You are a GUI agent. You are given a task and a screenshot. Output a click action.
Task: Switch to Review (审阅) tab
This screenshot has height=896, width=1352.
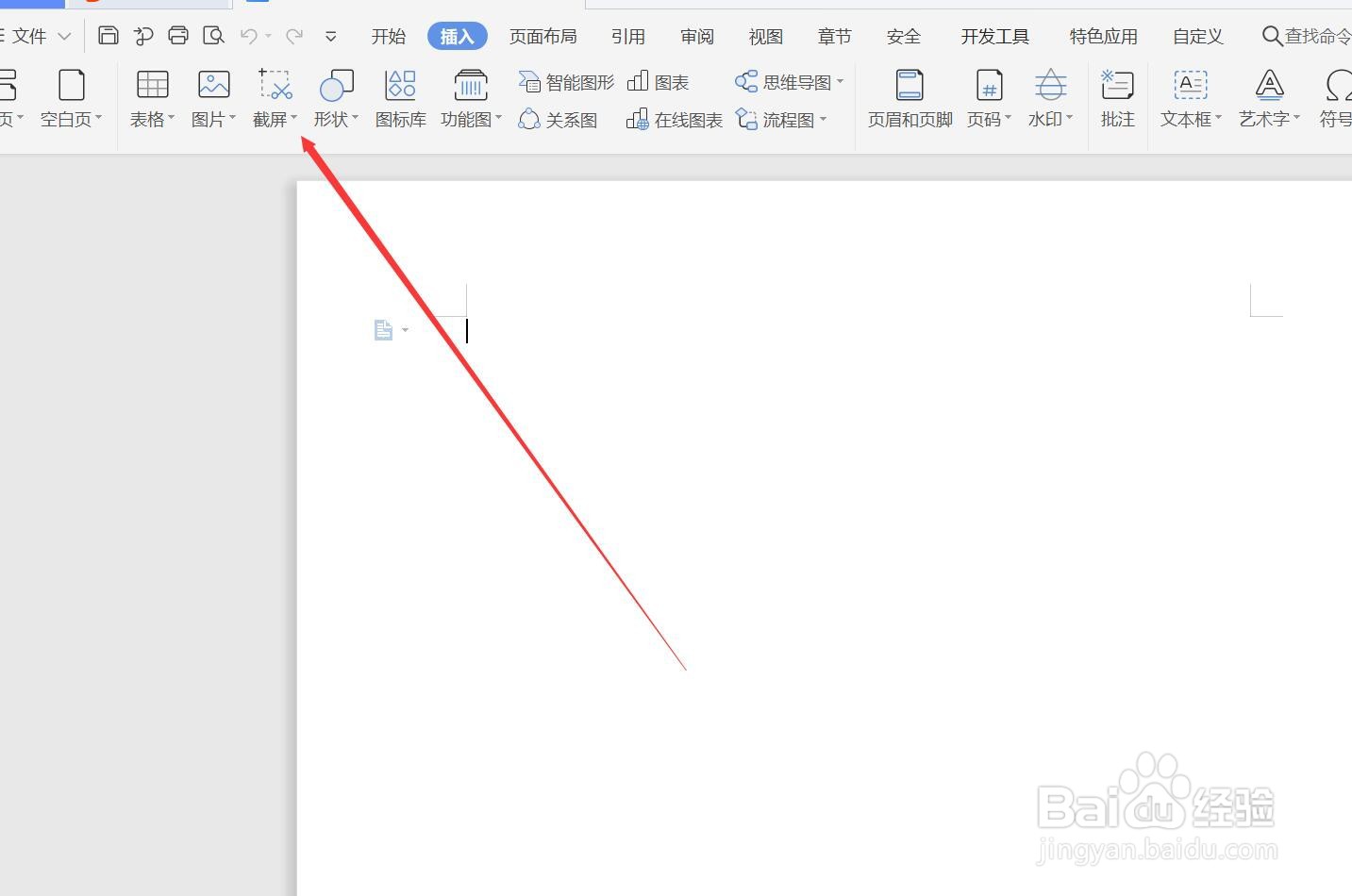(697, 36)
